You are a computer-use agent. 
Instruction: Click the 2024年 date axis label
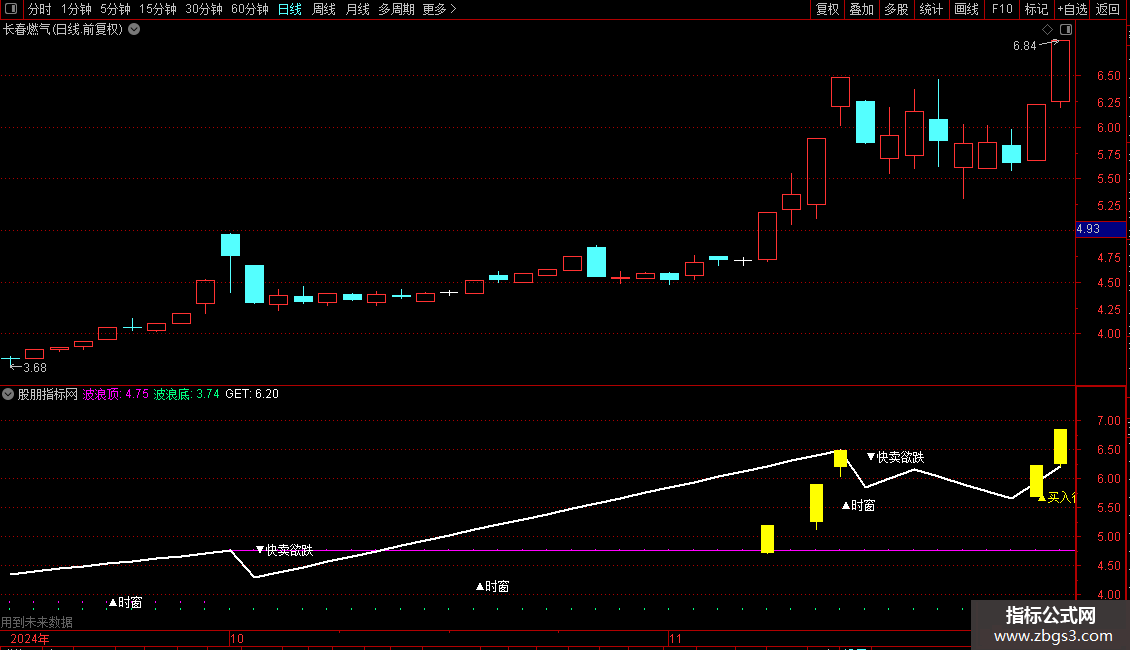tap(30, 638)
